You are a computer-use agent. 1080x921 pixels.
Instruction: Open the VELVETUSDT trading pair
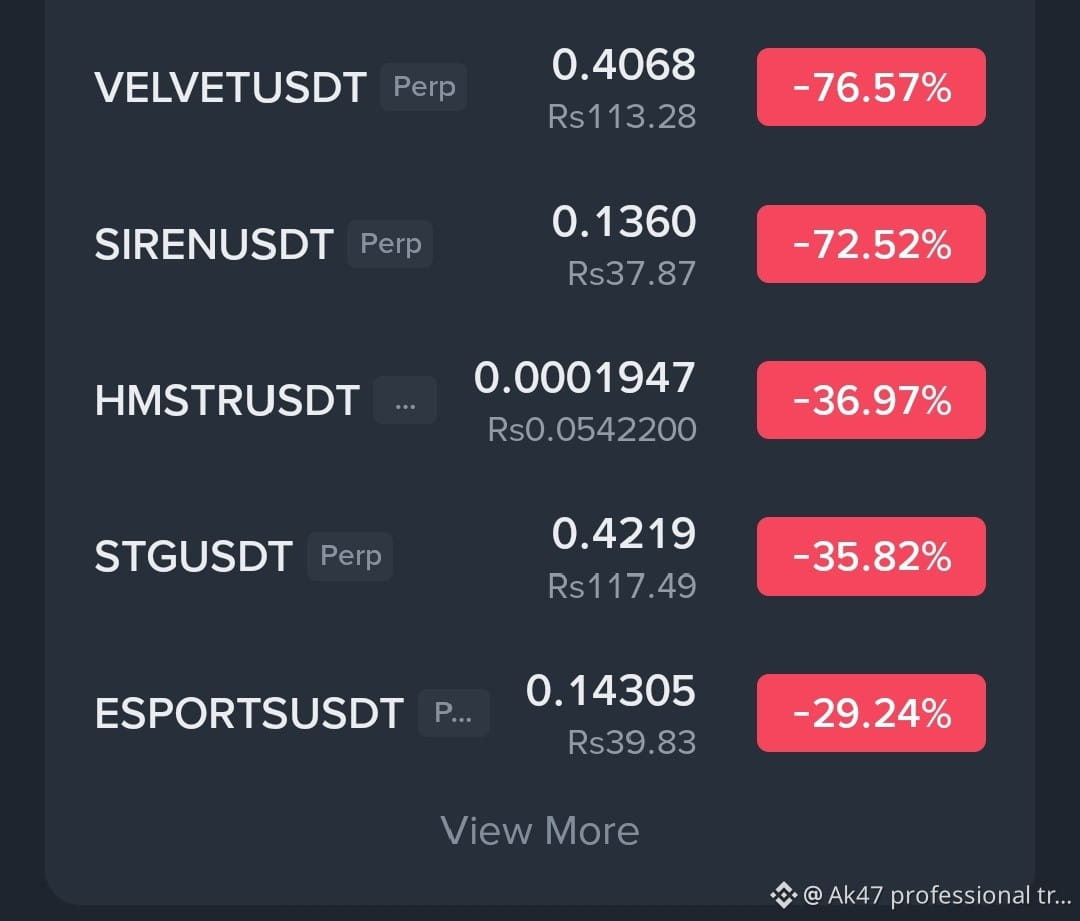coord(230,87)
